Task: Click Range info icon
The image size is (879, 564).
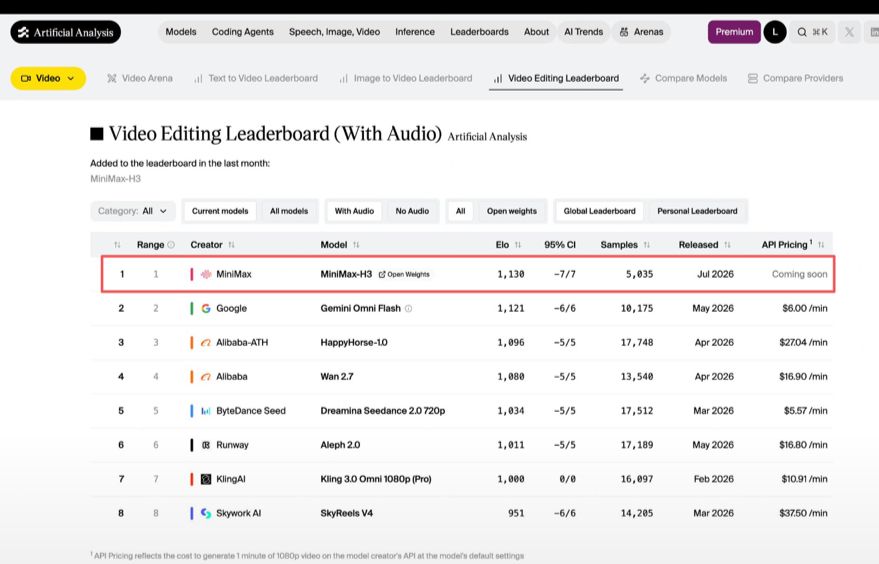Action: pyautogui.click(x=171, y=245)
